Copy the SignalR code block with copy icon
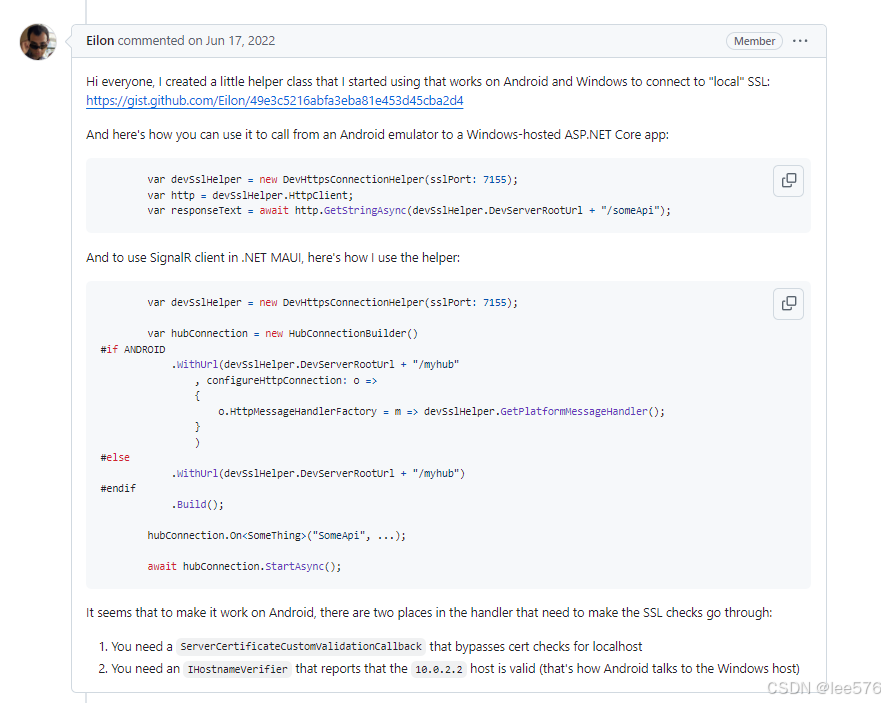This screenshot has height=703, width=885. tap(788, 304)
